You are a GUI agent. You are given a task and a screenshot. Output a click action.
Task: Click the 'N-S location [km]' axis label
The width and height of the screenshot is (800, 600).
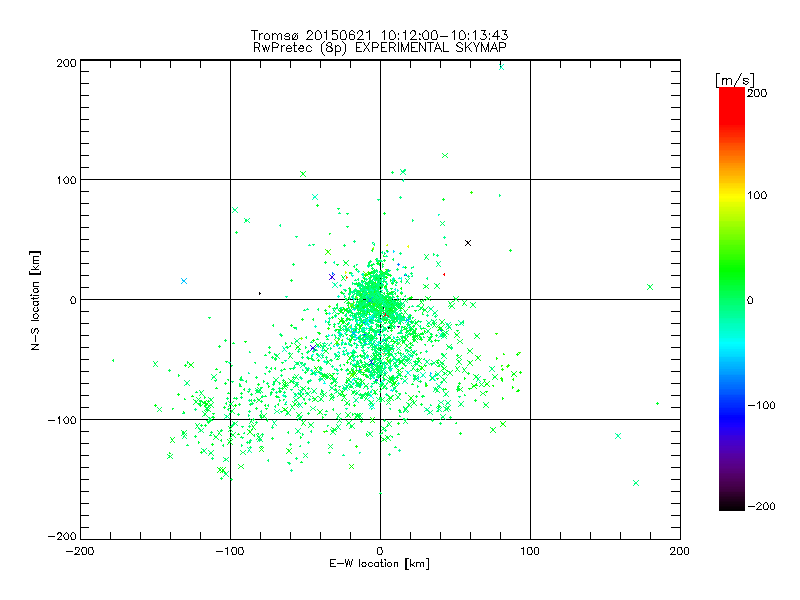click(x=35, y=300)
